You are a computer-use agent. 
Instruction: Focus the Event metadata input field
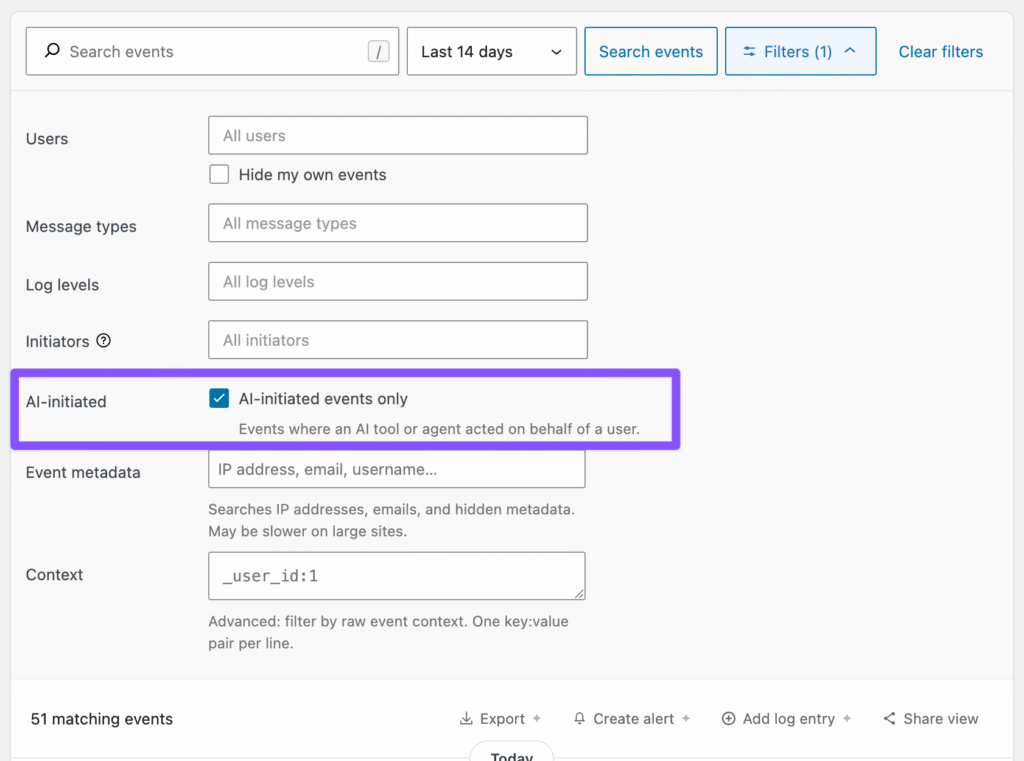pyautogui.click(x=396, y=468)
